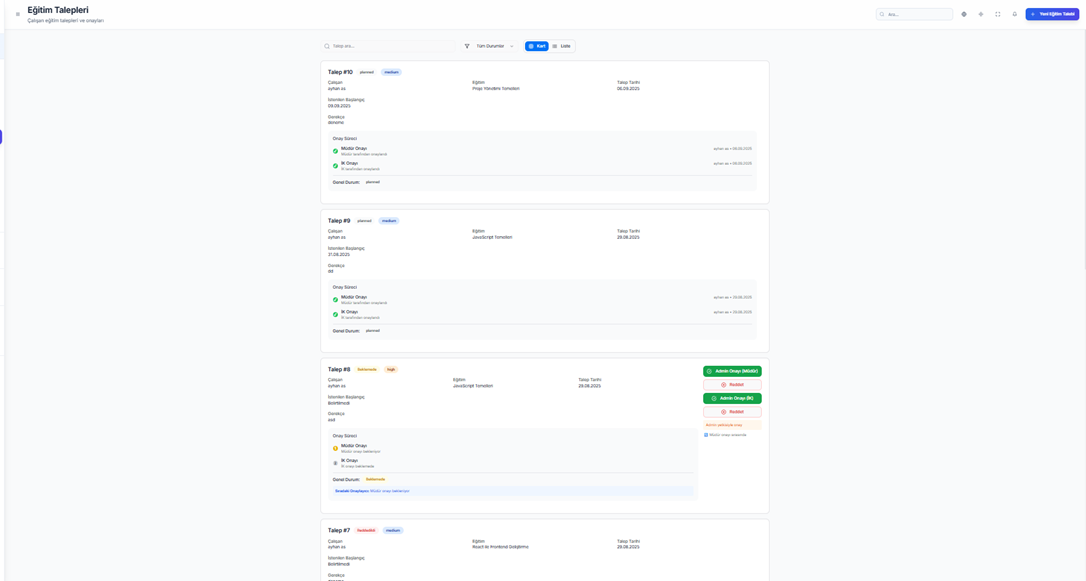Open the notifications bell
Viewport: 1086px width, 581px height.
(1014, 14)
